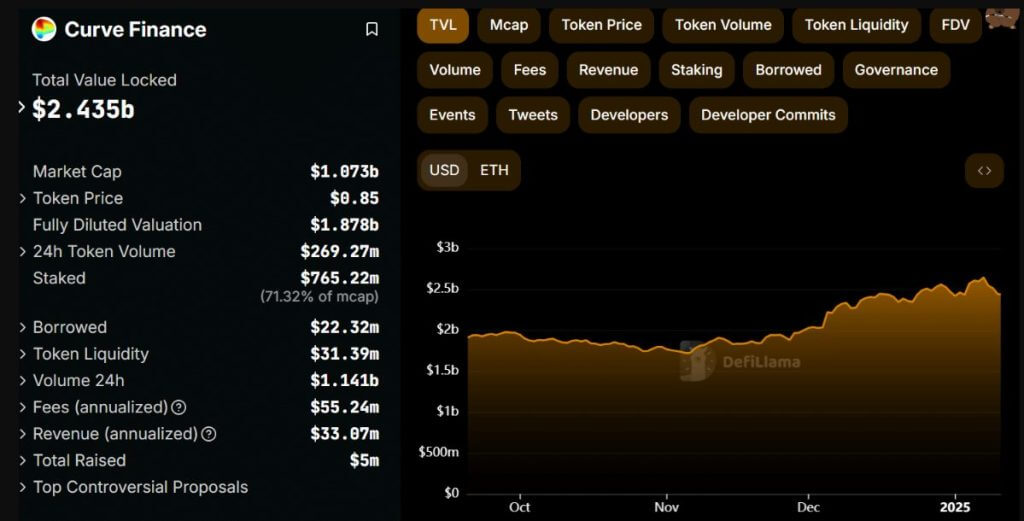The height and width of the screenshot is (521, 1024).
Task: Toggle the TVL chart metric
Action: (443, 25)
